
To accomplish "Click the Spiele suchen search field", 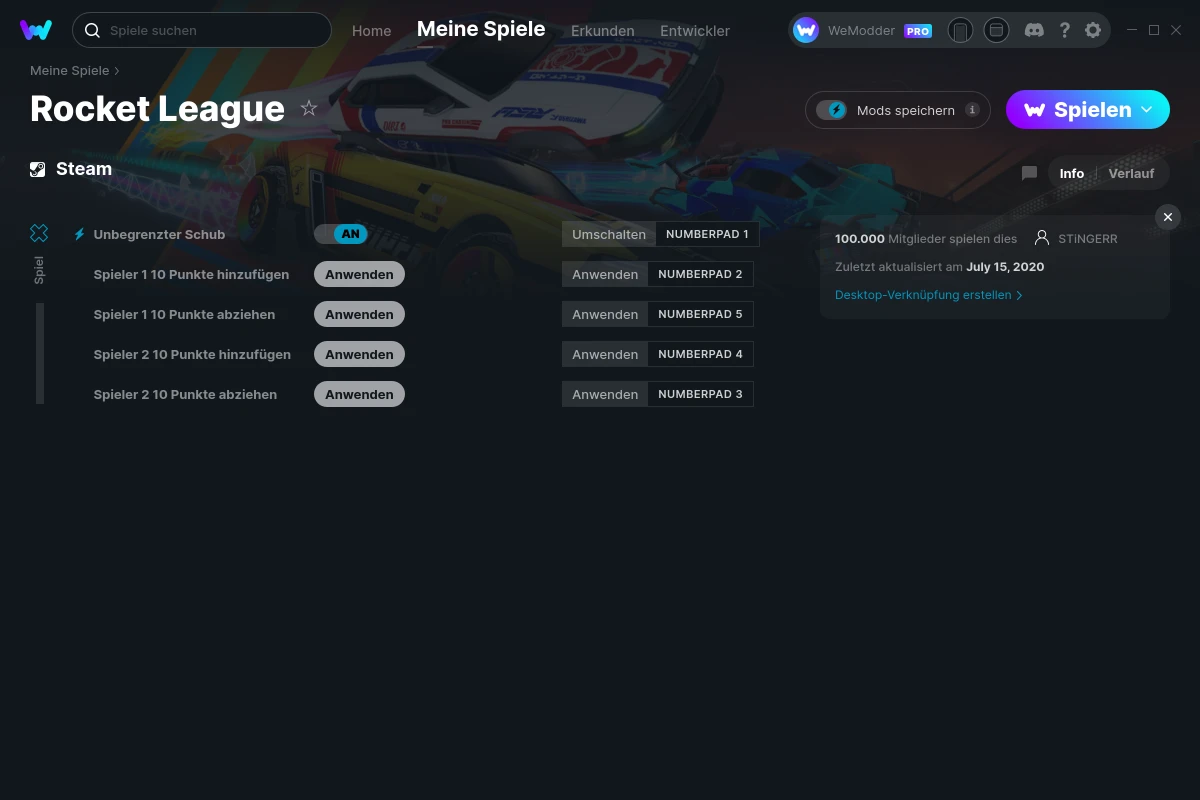I will click(x=200, y=30).
